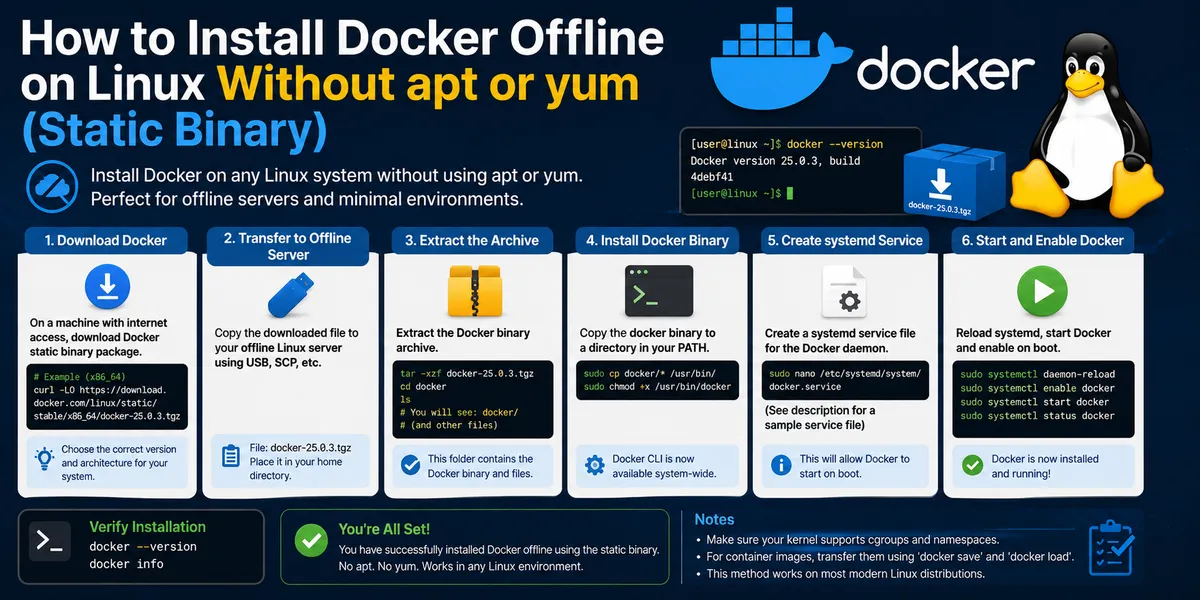Click the green checkmark beside You're All Set

point(311,542)
